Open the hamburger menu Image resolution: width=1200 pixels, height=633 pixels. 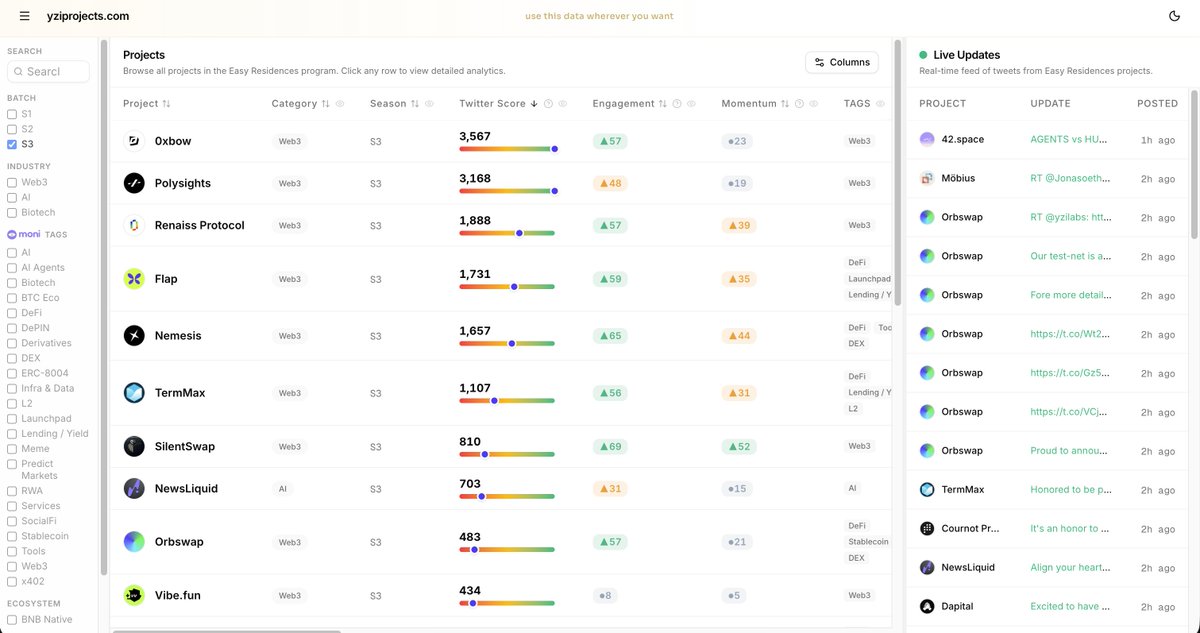coord(25,16)
